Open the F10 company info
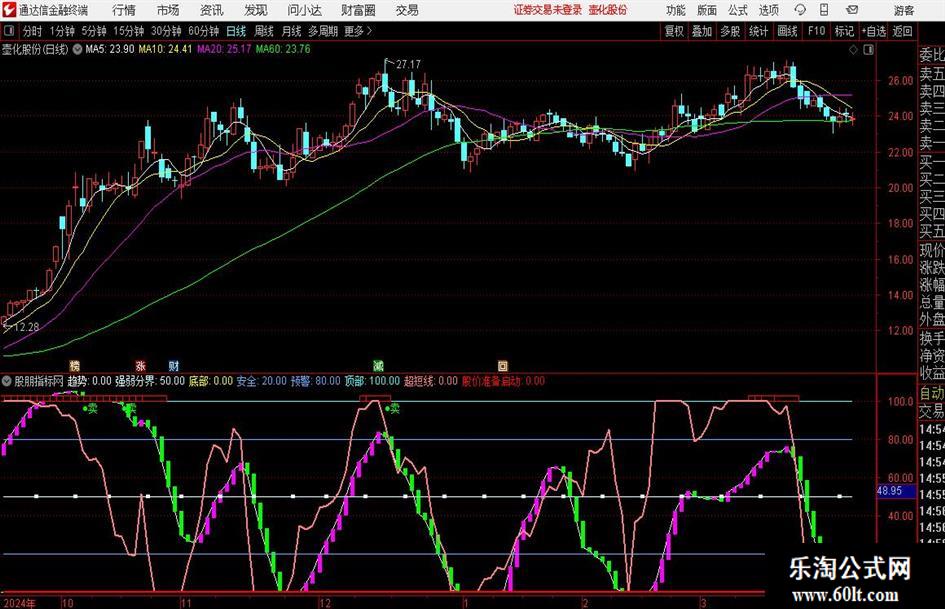The width and height of the screenshot is (945, 609). [x=816, y=31]
